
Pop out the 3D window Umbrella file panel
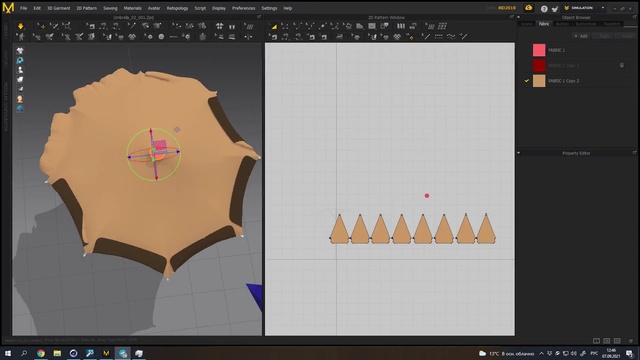pyautogui.click(x=259, y=17)
